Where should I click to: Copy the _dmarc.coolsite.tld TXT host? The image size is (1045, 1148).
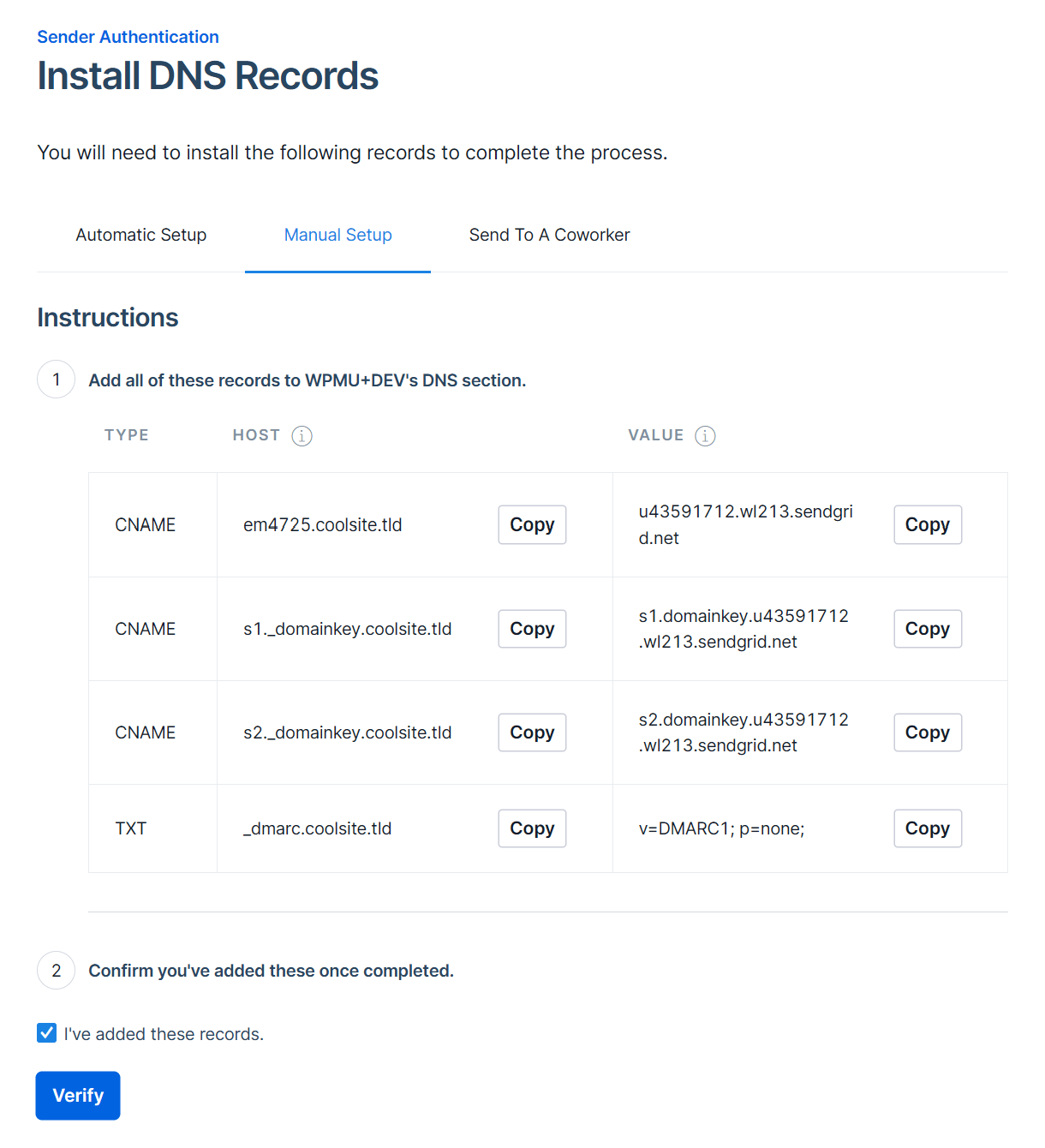click(531, 828)
